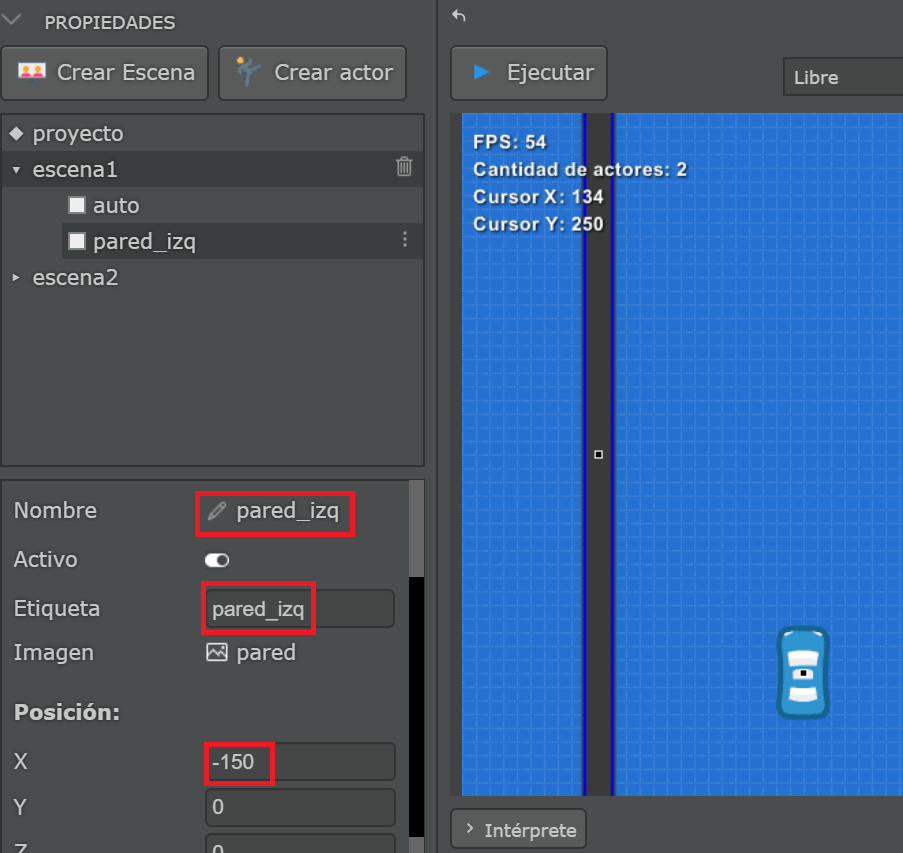The width and height of the screenshot is (903, 853).
Task: Click the white box next to auto
Action: 77,205
